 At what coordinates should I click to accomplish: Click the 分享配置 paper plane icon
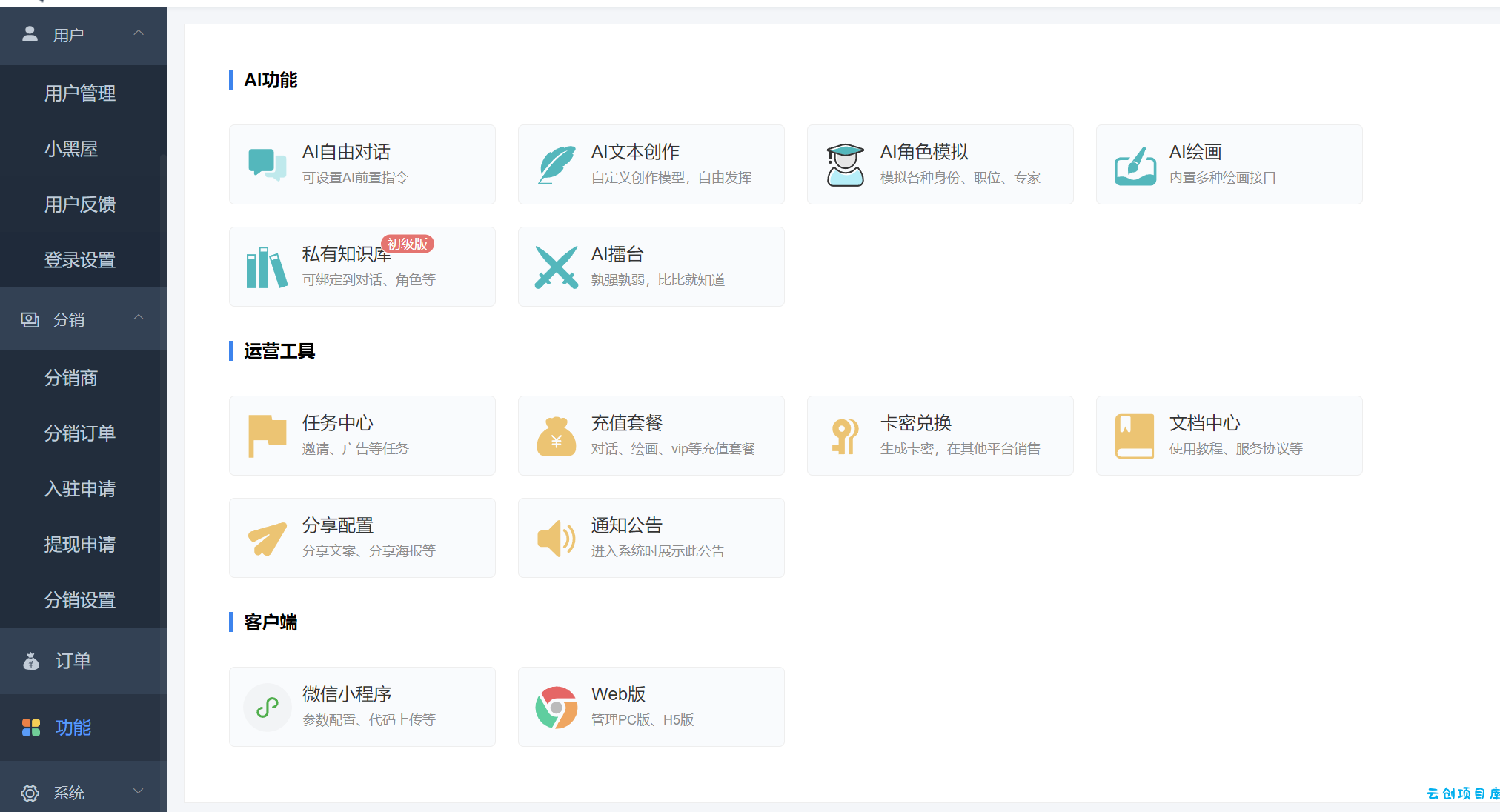pos(267,539)
